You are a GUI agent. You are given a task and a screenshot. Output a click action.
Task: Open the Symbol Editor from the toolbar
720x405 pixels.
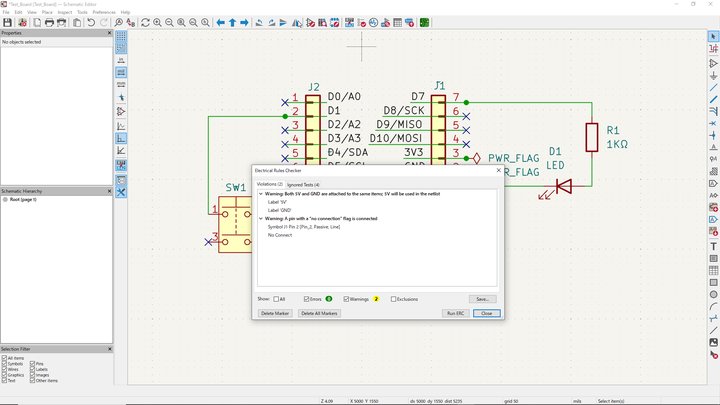point(310,22)
